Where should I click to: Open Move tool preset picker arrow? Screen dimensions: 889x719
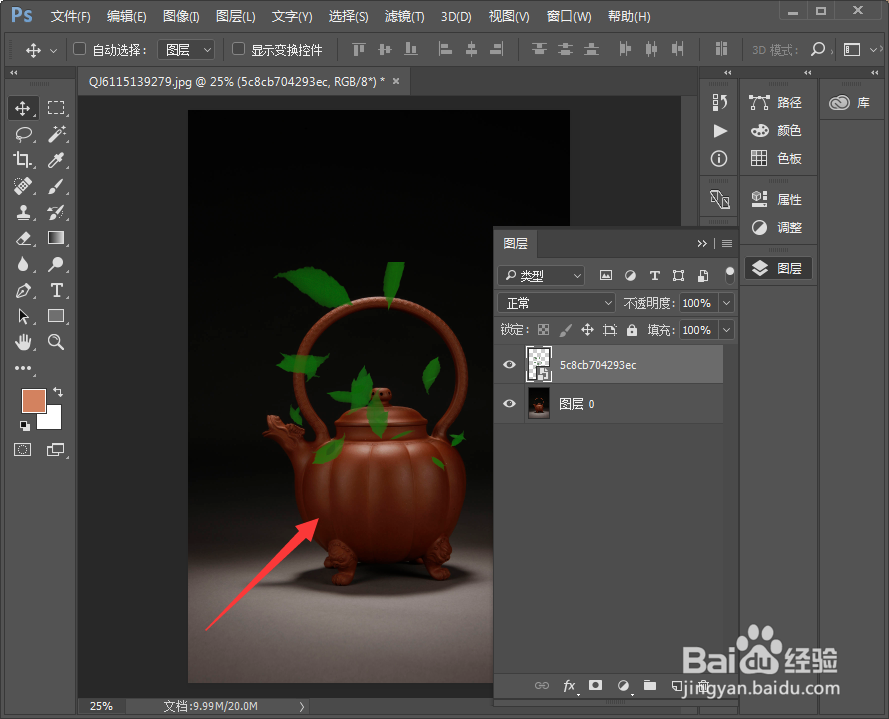point(53,50)
